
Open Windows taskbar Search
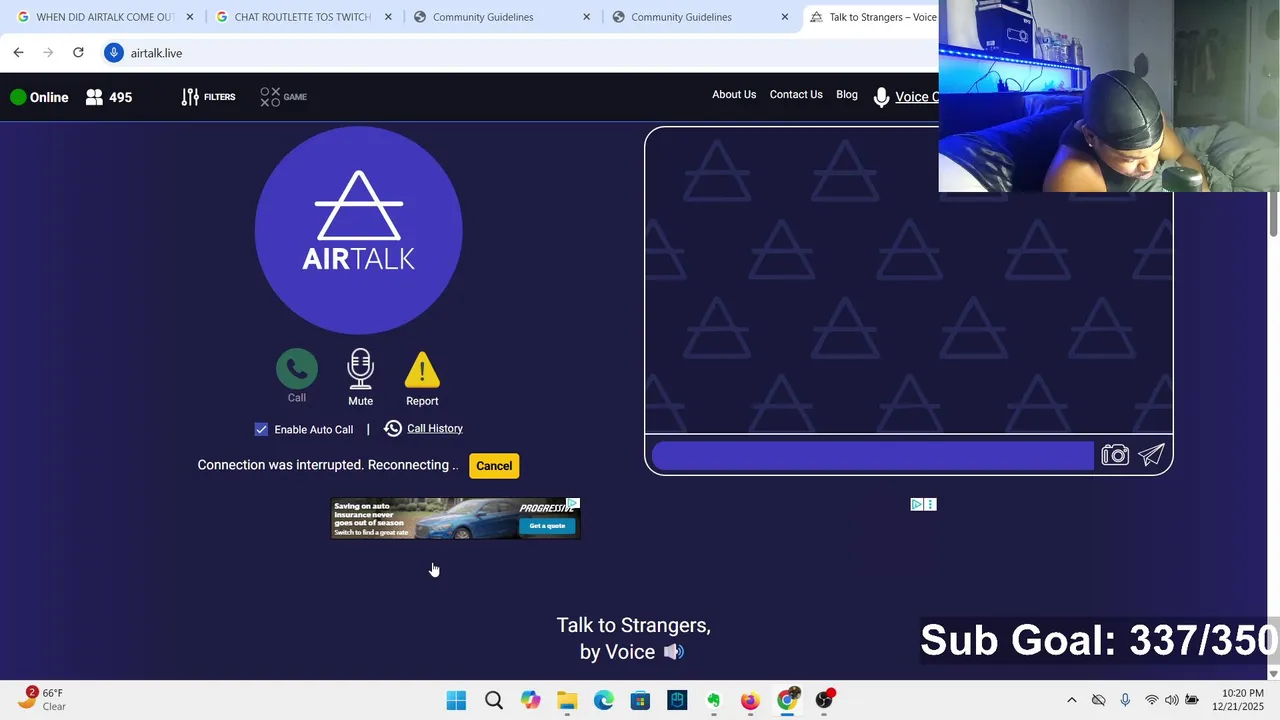494,700
